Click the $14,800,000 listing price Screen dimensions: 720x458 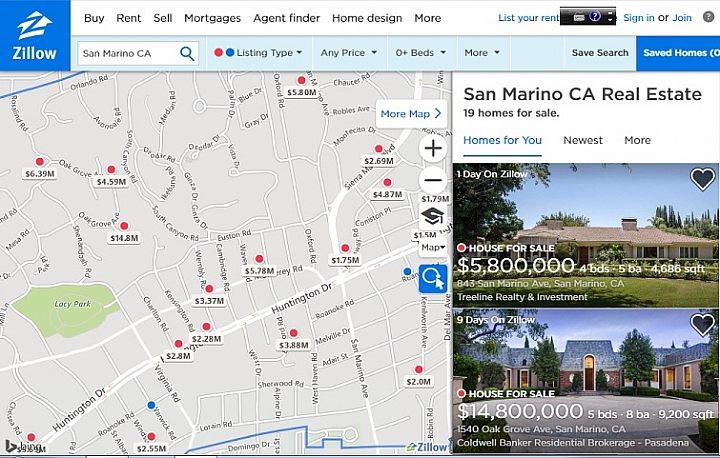point(521,411)
